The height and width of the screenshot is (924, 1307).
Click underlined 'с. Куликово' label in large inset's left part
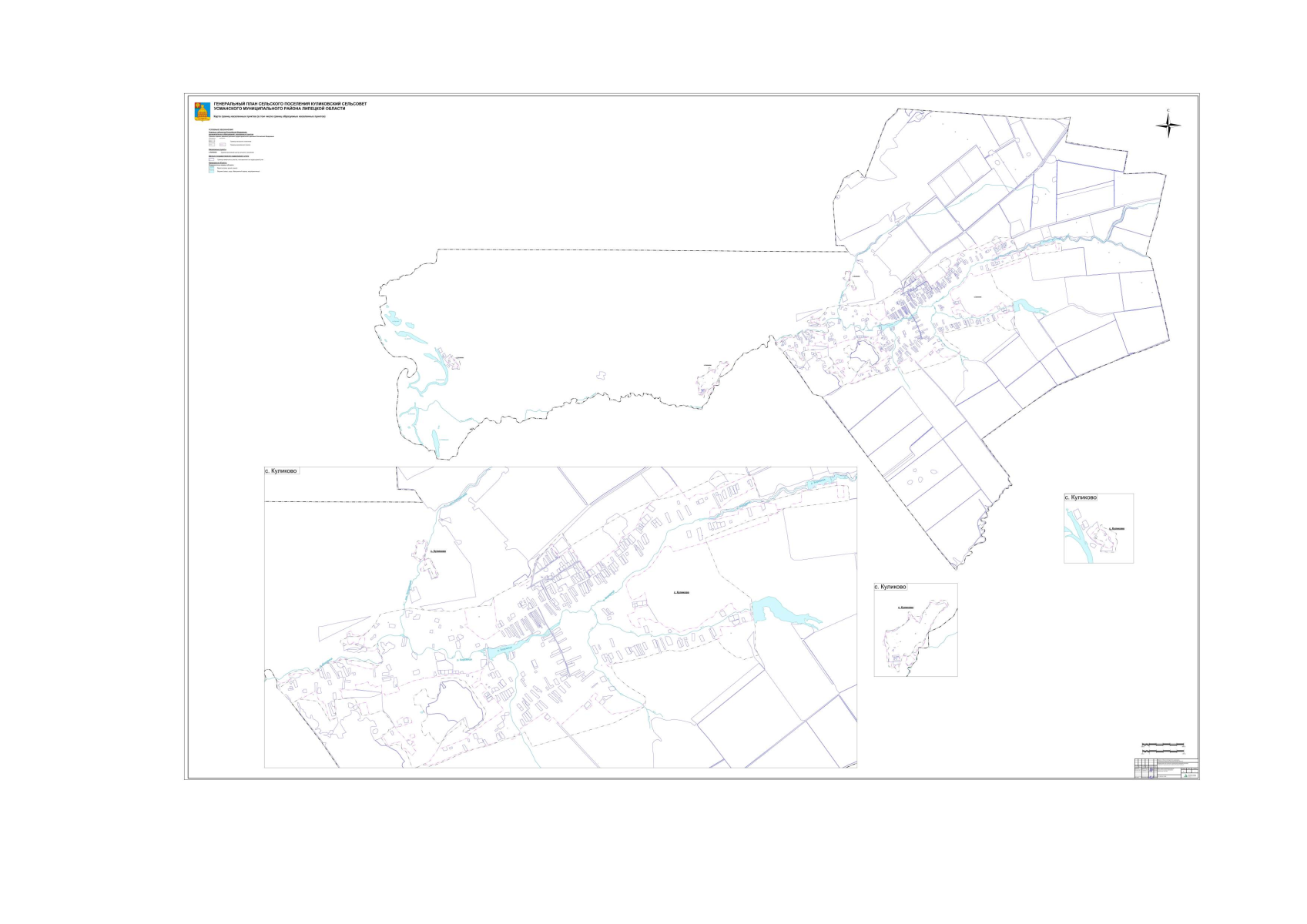(437, 551)
